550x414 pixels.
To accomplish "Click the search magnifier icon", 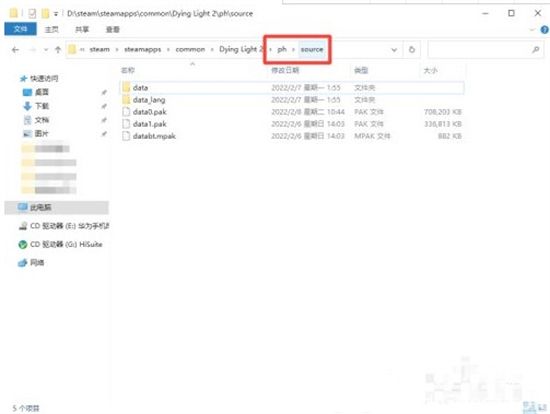I will 535,50.
